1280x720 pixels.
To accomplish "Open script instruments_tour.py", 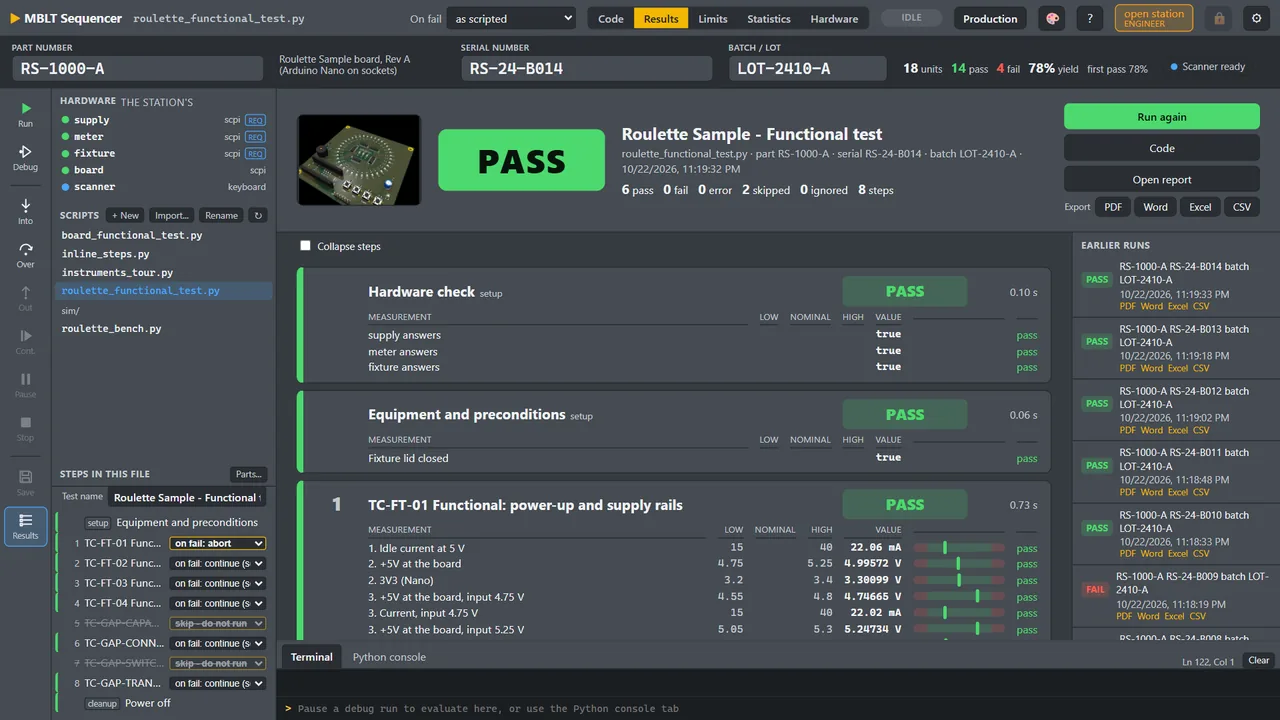I will point(117,272).
